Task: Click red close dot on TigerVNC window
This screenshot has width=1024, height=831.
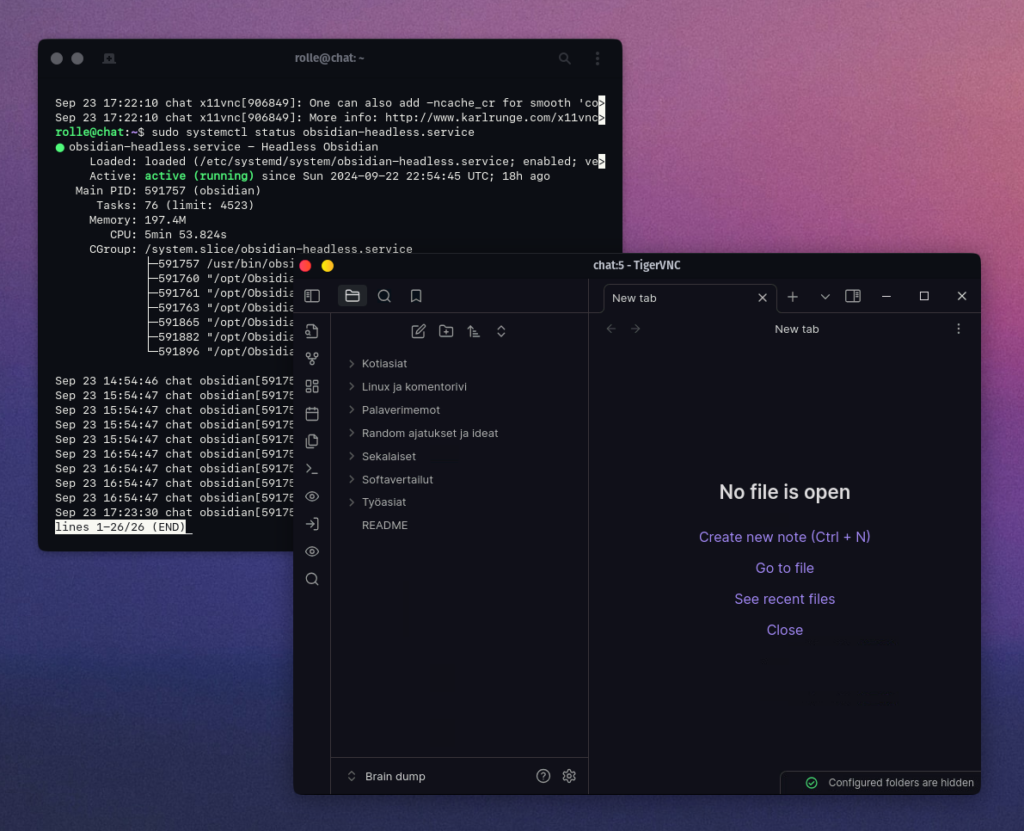Action: click(305, 266)
